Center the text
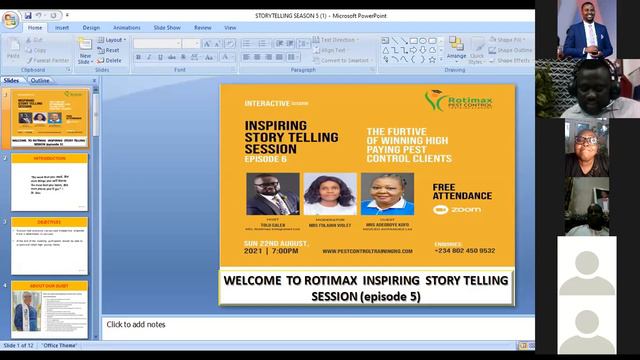Viewport: 640px width, 360px height. coord(257,57)
